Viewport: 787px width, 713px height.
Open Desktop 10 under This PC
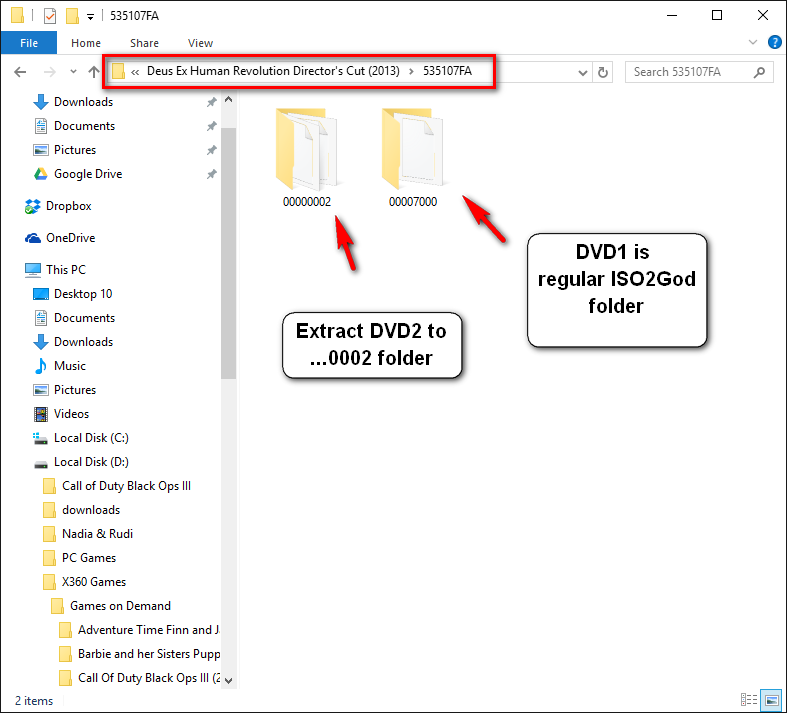tap(83, 294)
